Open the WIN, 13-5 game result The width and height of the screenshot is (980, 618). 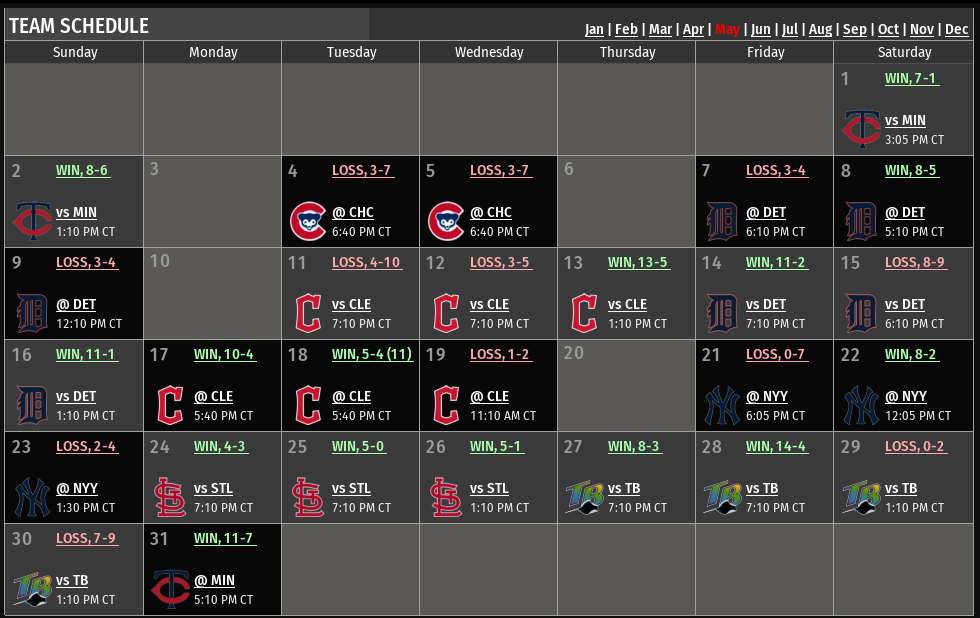click(637, 262)
